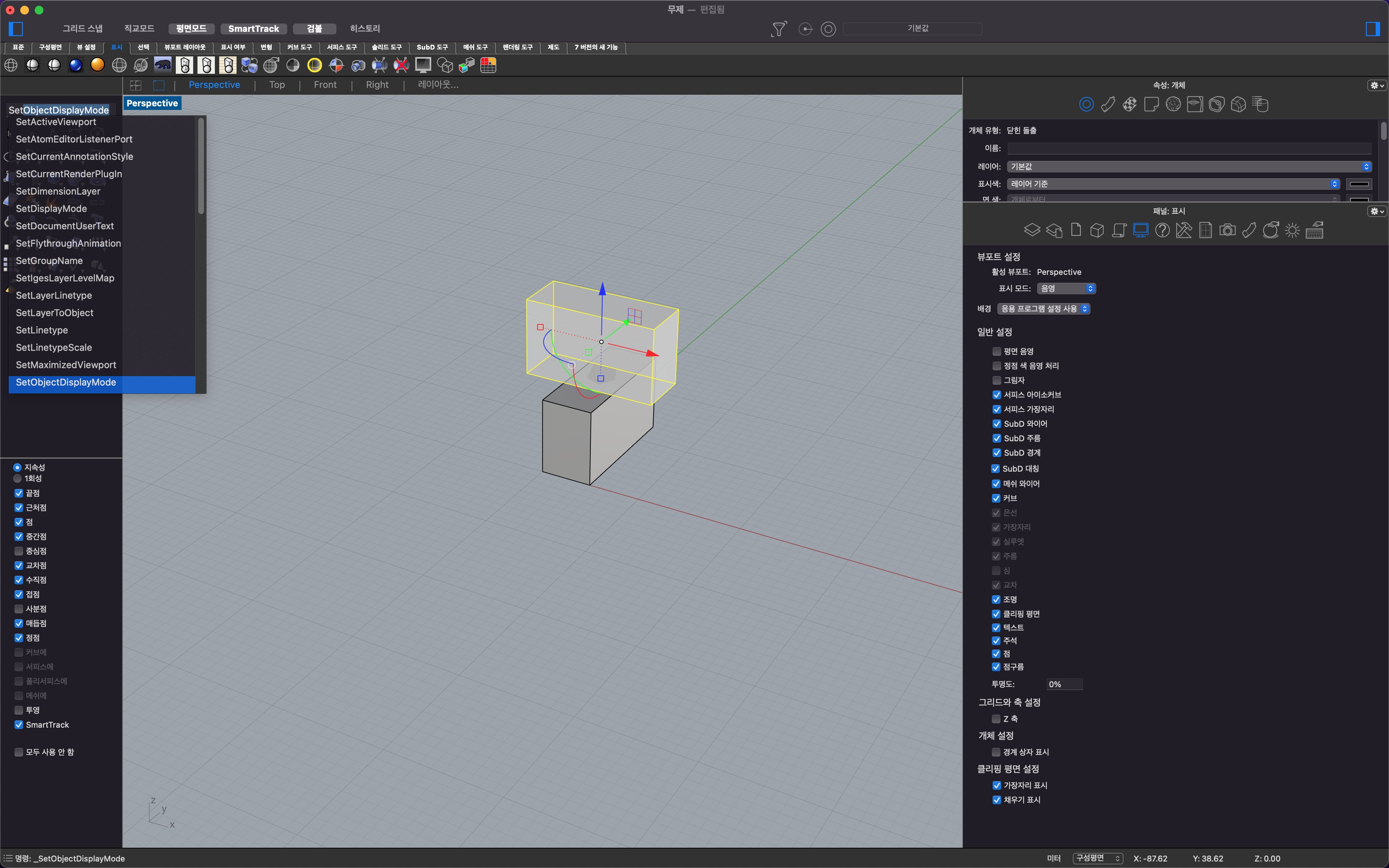Toggle the 검볼 button

[314, 29]
